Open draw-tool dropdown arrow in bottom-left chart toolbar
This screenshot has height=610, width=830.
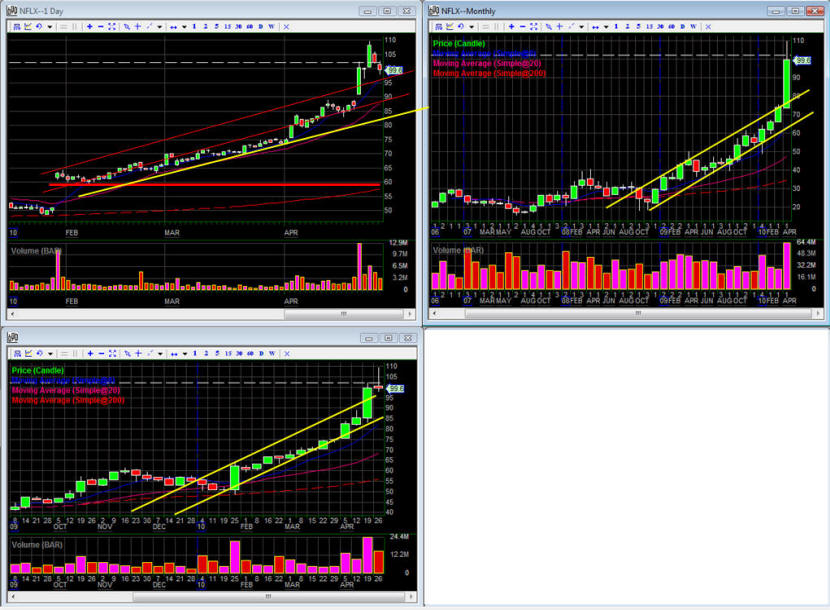pos(160,353)
